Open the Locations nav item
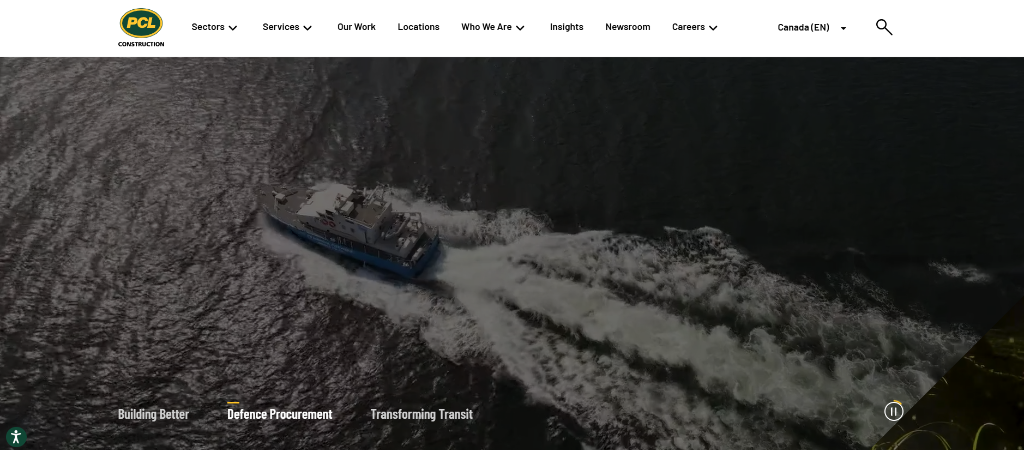Viewport: 1024px width, 450px height. pos(418,27)
